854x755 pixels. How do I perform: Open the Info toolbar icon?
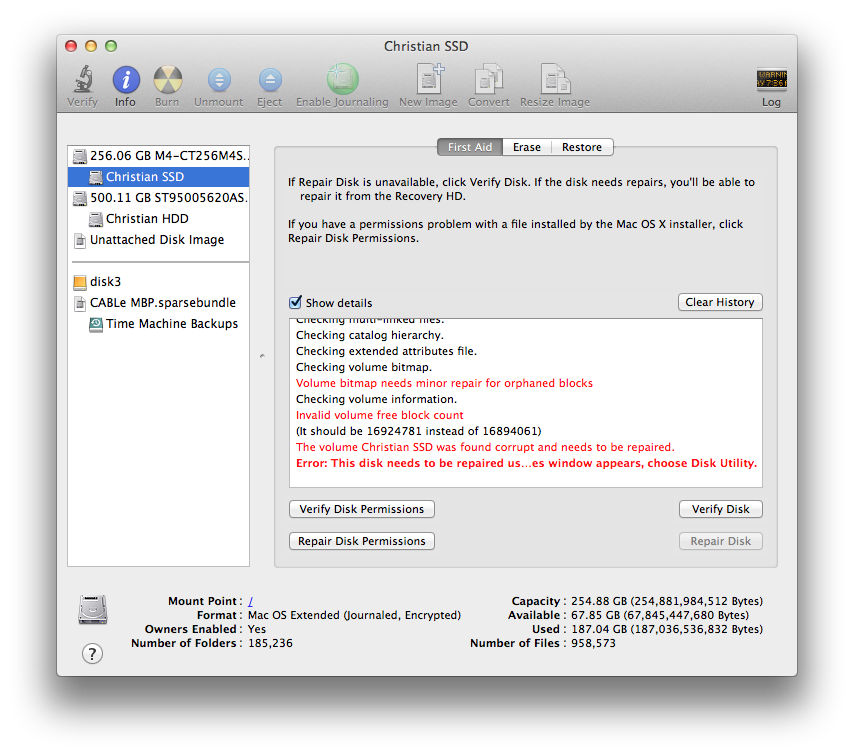[126, 80]
